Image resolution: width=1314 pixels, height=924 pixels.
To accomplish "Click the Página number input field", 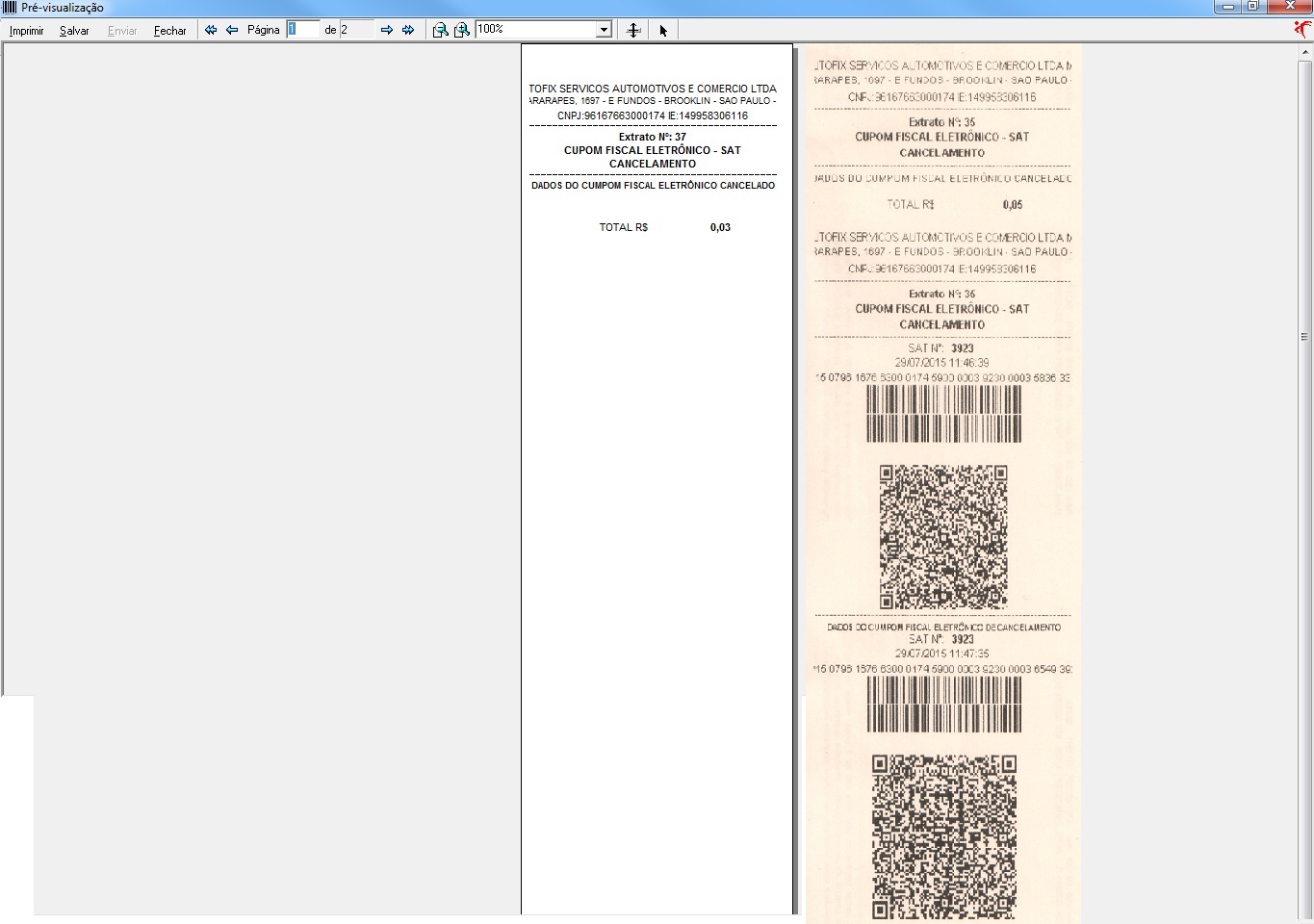I will [x=303, y=30].
